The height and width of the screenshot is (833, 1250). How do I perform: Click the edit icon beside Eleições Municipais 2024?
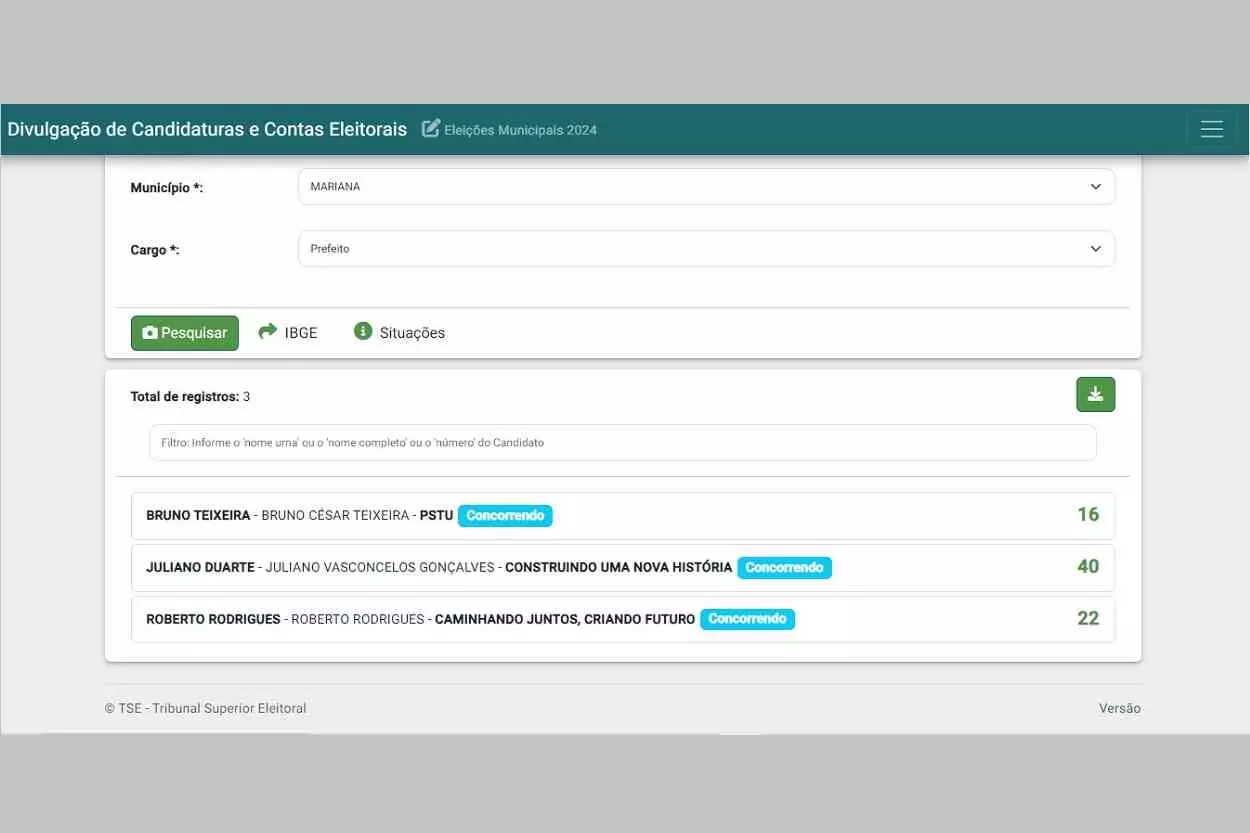click(x=431, y=129)
